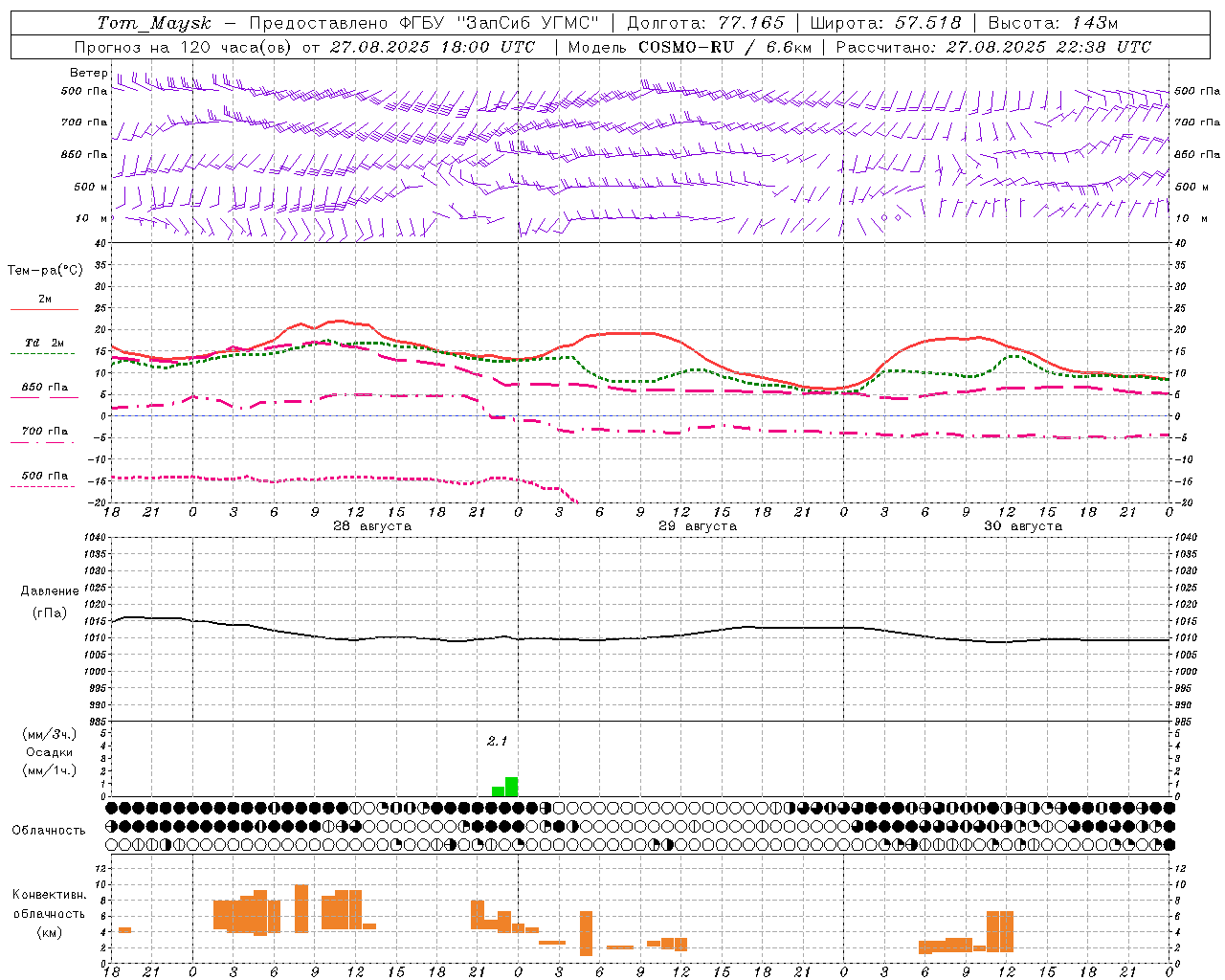
Task: Click the 'Модель COSMO-RU / 6.6км' model label
Action: coord(689,47)
